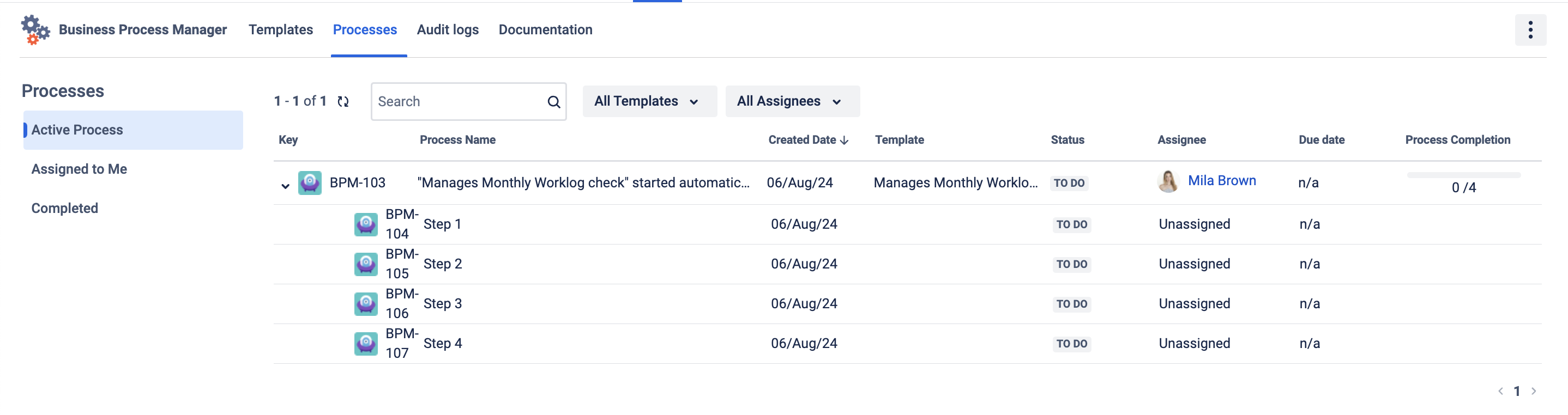This screenshot has width=1568, height=415.
Task: Click the BPM-103 issue type icon
Action: [x=310, y=183]
